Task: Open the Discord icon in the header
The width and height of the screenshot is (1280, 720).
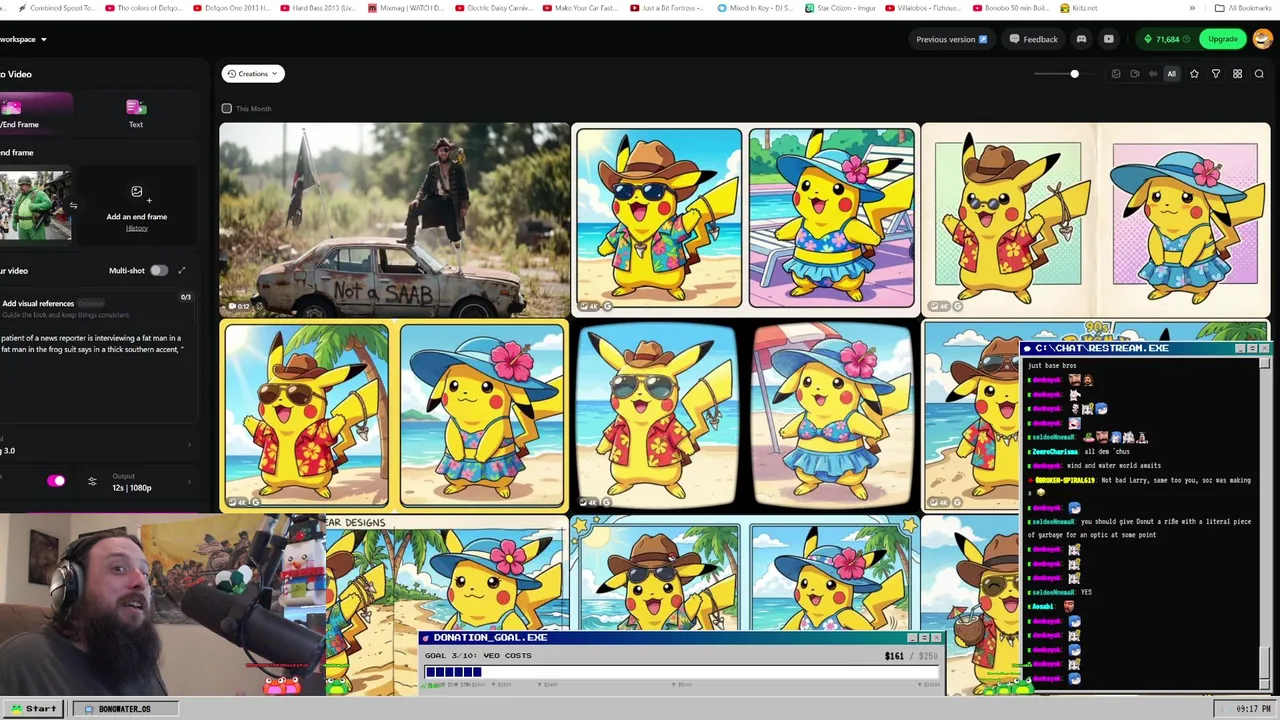Action: point(1081,39)
